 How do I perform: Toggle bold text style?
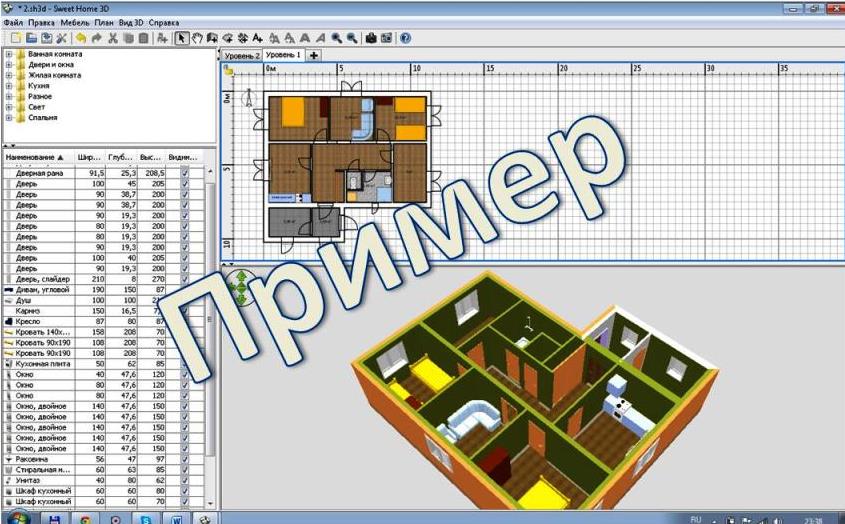point(304,38)
